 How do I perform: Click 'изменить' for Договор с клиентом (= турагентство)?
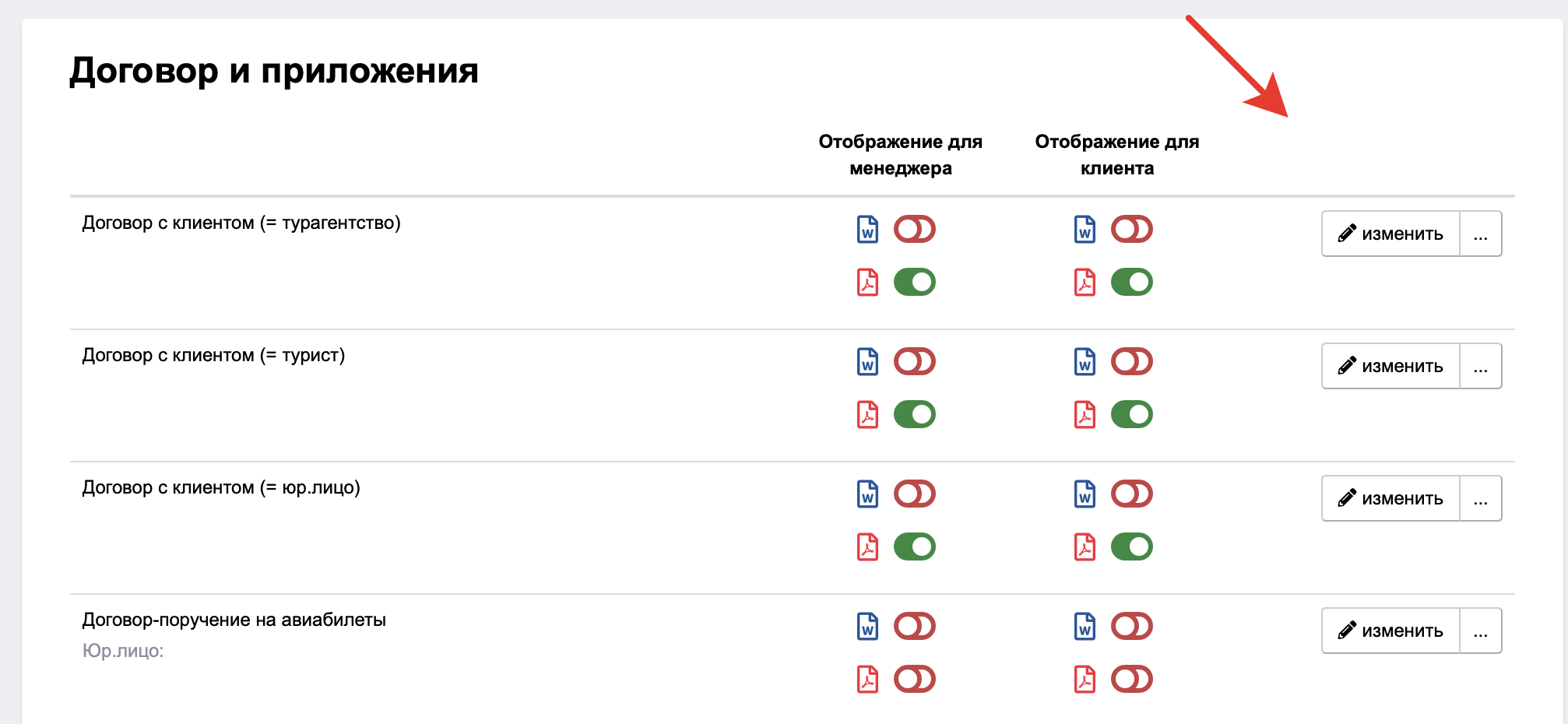[x=1390, y=234]
